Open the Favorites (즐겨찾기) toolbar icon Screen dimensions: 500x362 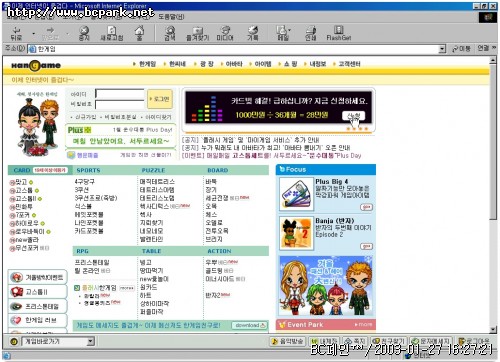[x=198, y=34]
